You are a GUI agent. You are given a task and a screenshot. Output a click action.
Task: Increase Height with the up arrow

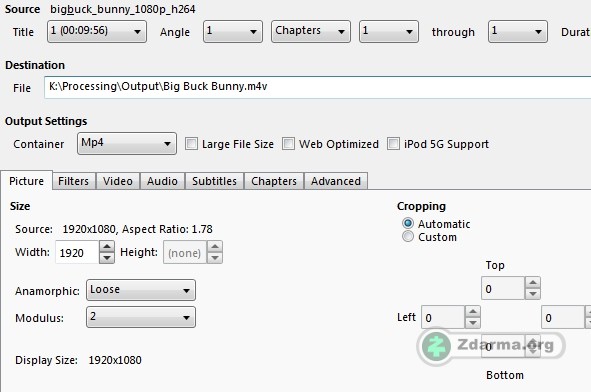(215, 247)
